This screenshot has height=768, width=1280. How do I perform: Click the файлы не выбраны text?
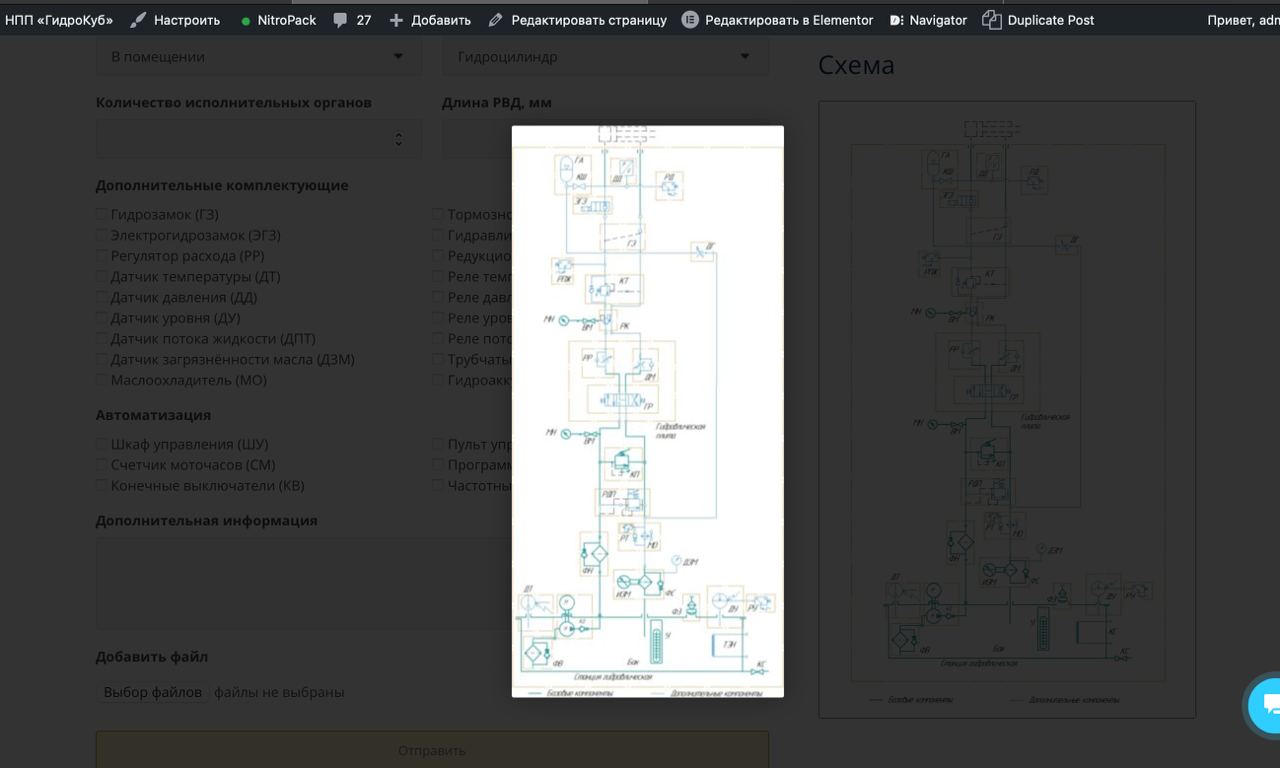pos(279,692)
